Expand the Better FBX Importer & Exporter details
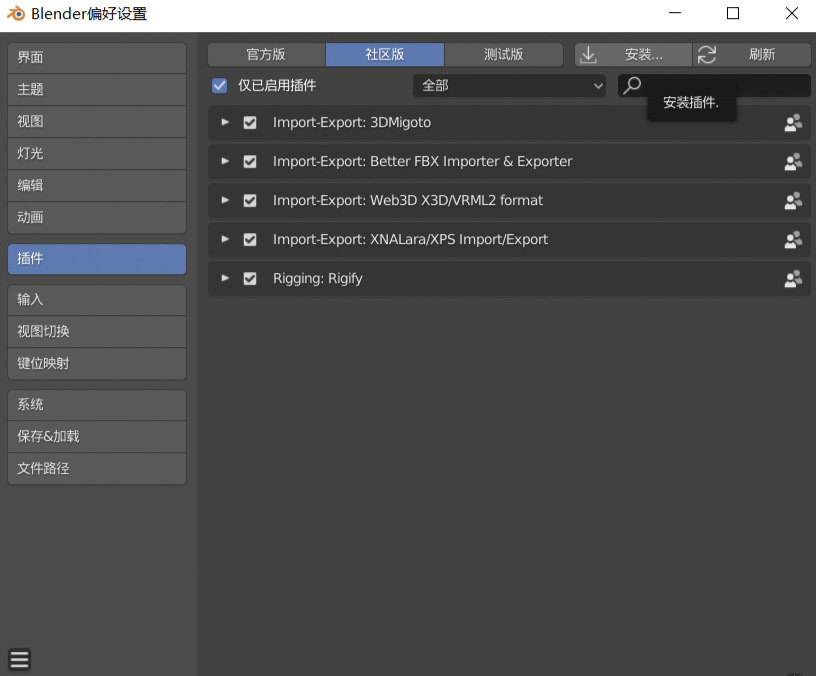The width and height of the screenshot is (816, 676). [x=225, y=161]
